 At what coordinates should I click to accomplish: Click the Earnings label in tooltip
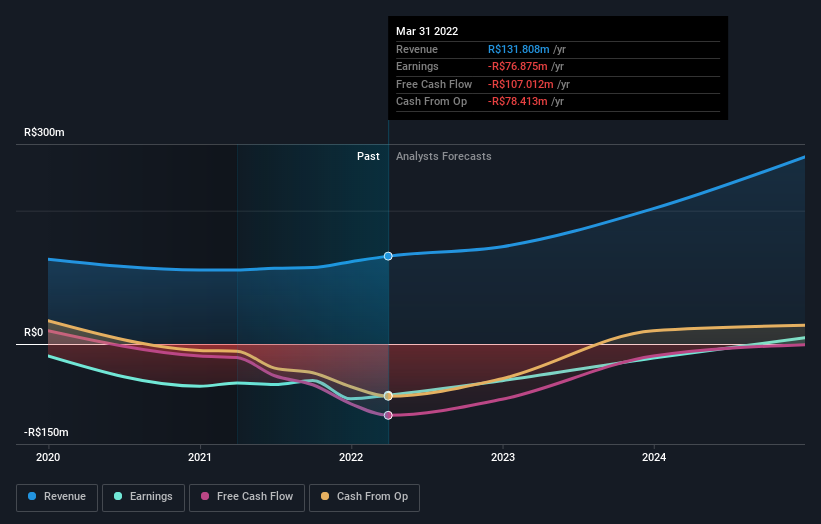[x=417, y=66]
